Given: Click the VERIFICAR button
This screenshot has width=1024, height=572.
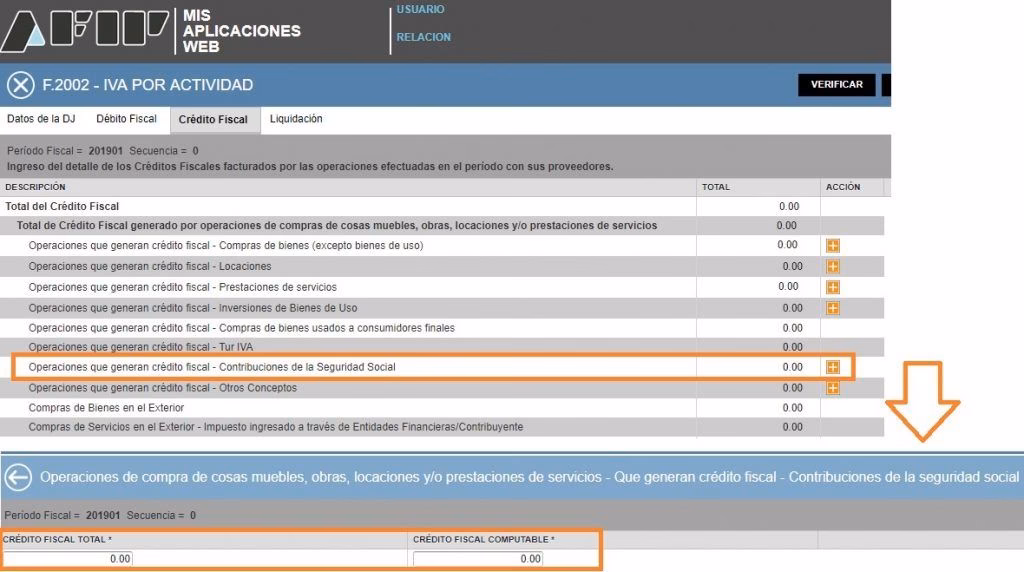Looking at the screenshot, I should [x=837, y=85].
